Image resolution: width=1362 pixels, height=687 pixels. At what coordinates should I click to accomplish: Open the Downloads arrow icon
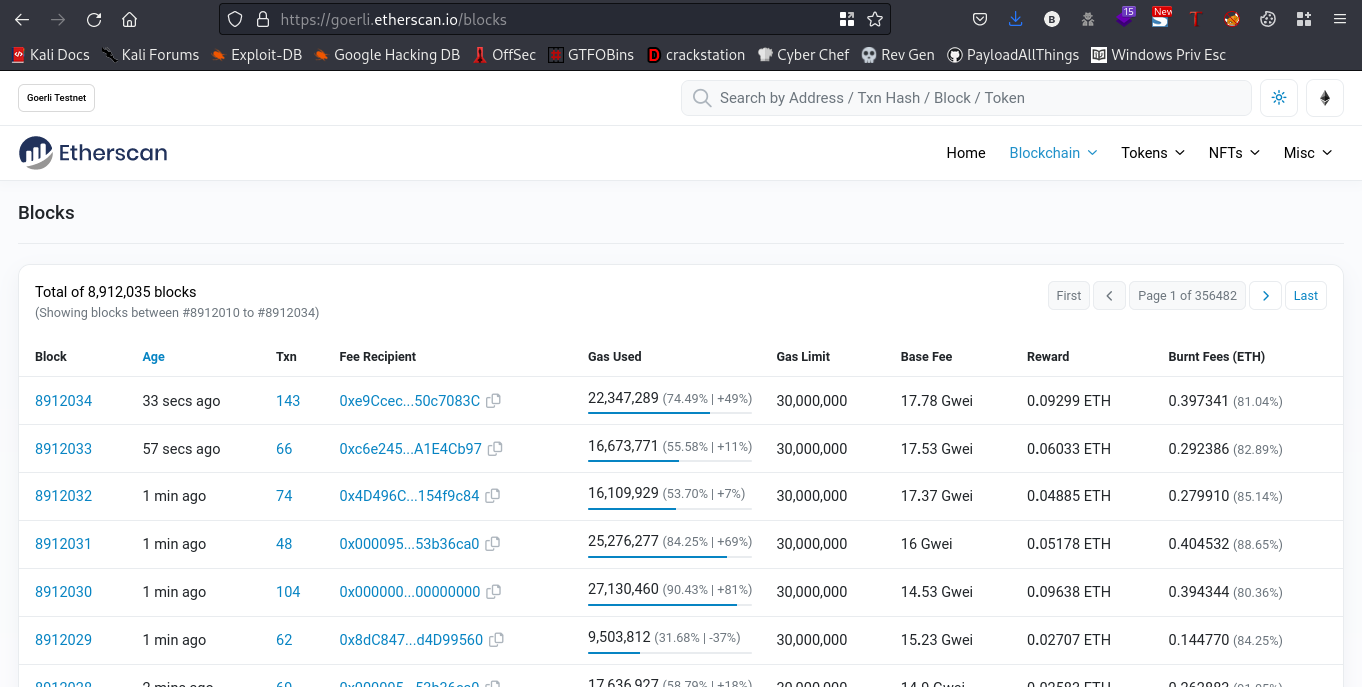click(x=1016, y=19)
